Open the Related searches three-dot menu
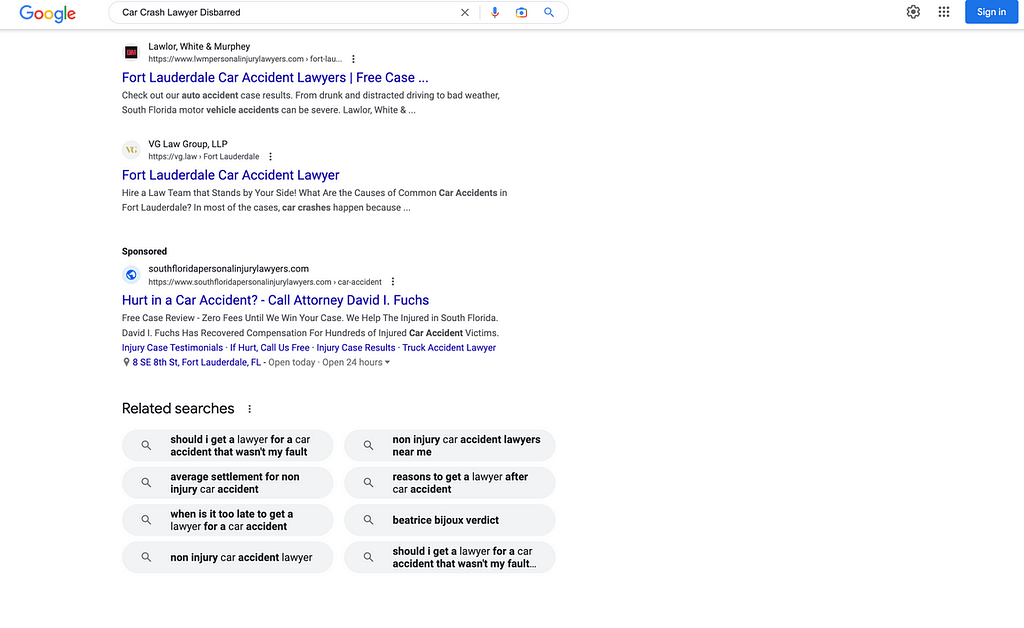This screenshot has width=1024, height=628. pos(249,409)
